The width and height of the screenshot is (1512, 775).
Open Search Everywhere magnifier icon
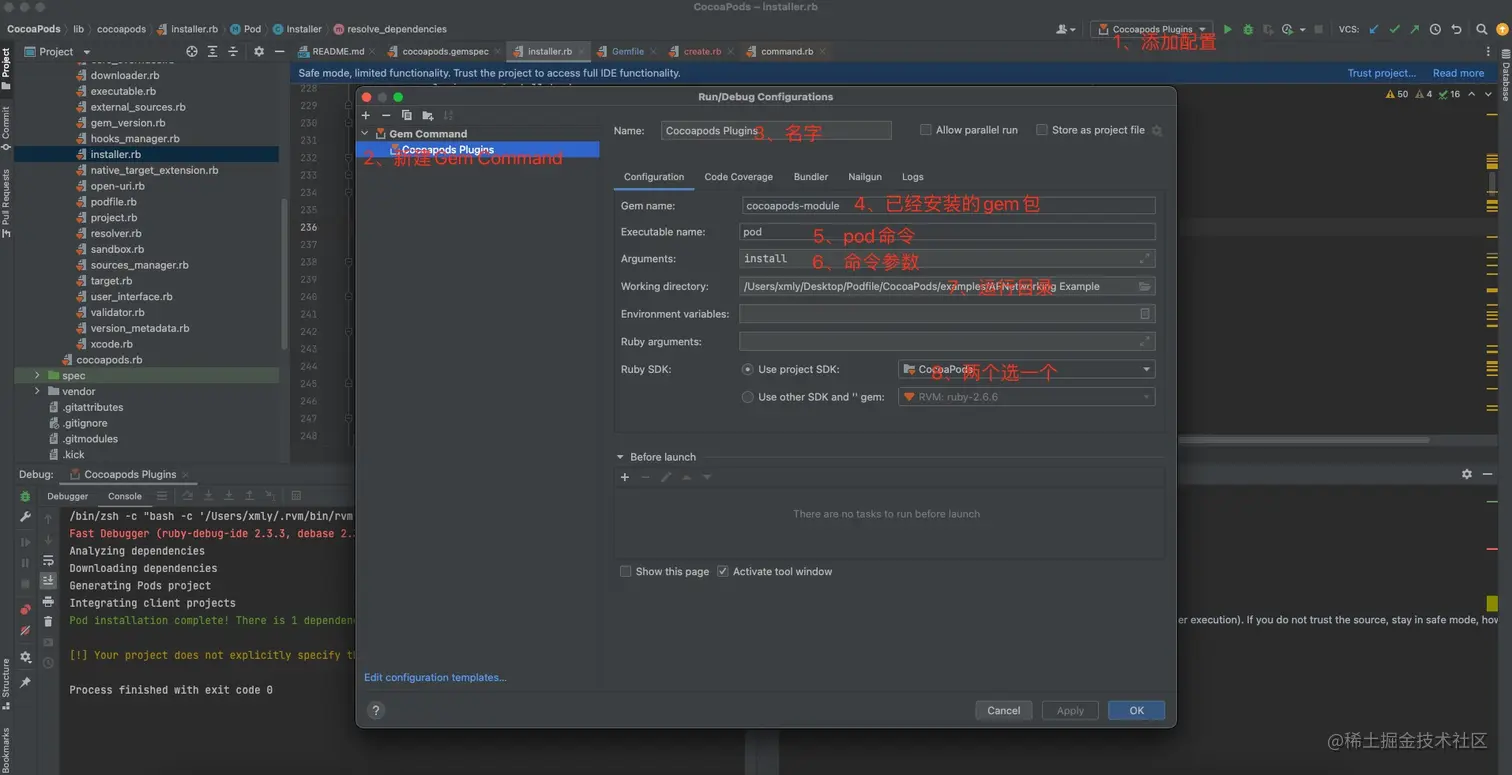tap(1482, 30)
